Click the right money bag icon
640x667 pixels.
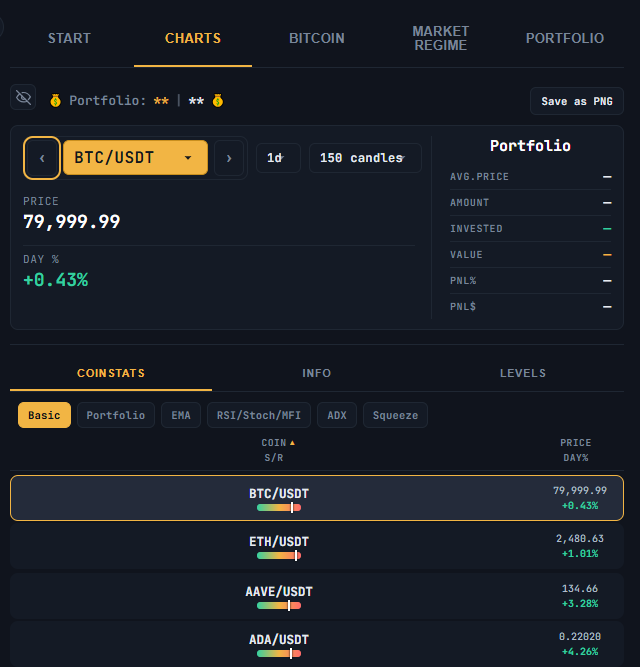pyautogui.click(x=218, y=101)
